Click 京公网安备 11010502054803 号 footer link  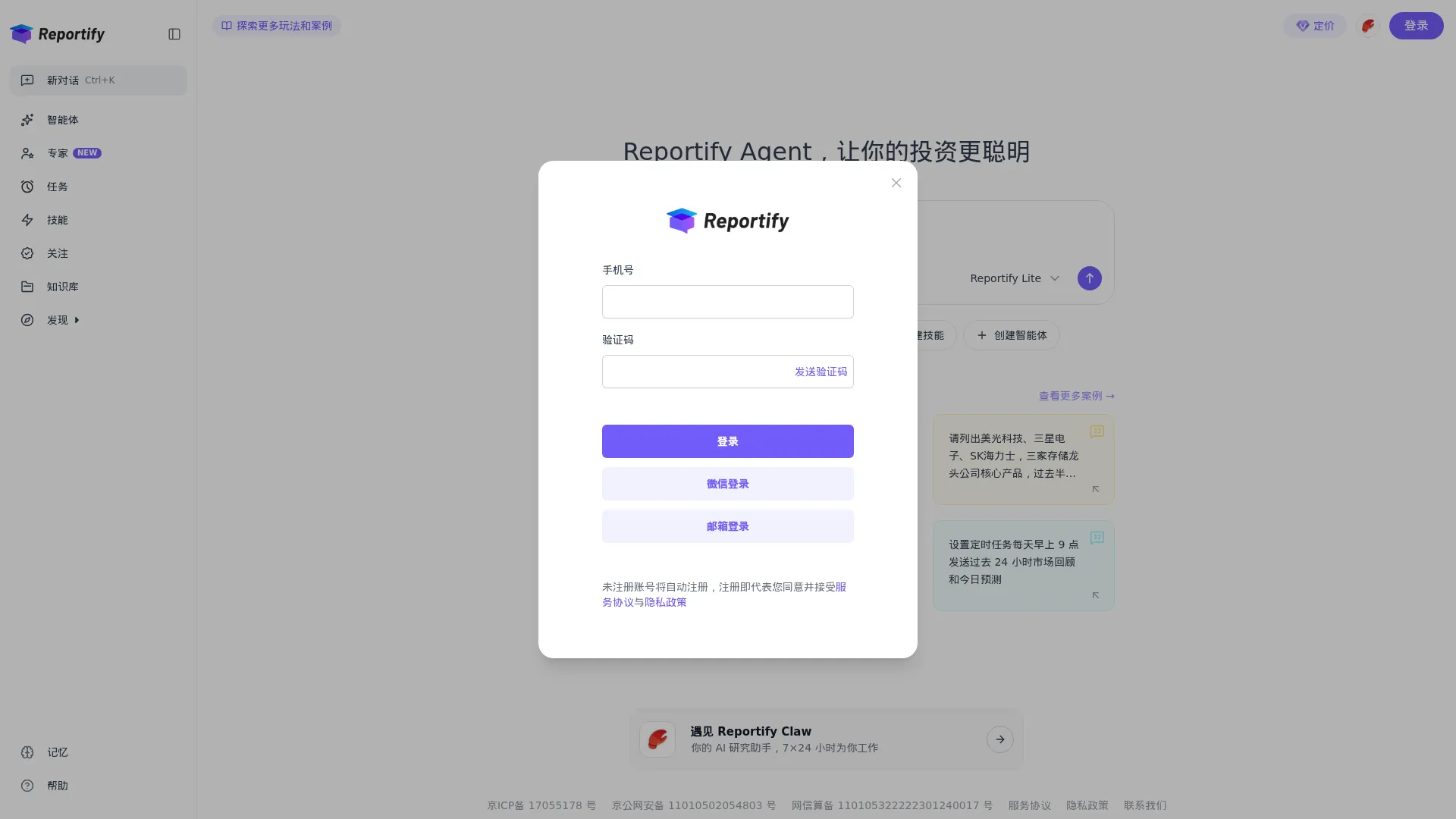click(694, 805)
